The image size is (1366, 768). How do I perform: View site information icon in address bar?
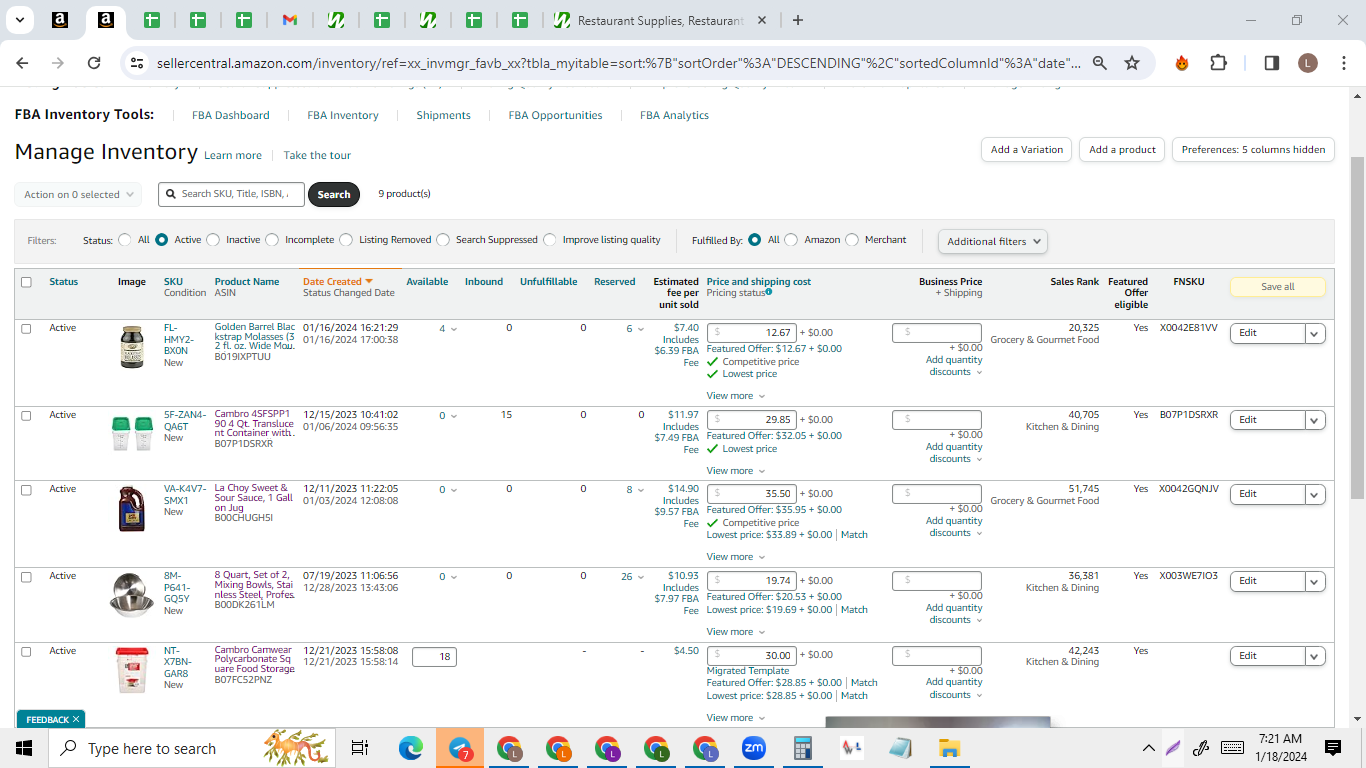tap(137, 63)
